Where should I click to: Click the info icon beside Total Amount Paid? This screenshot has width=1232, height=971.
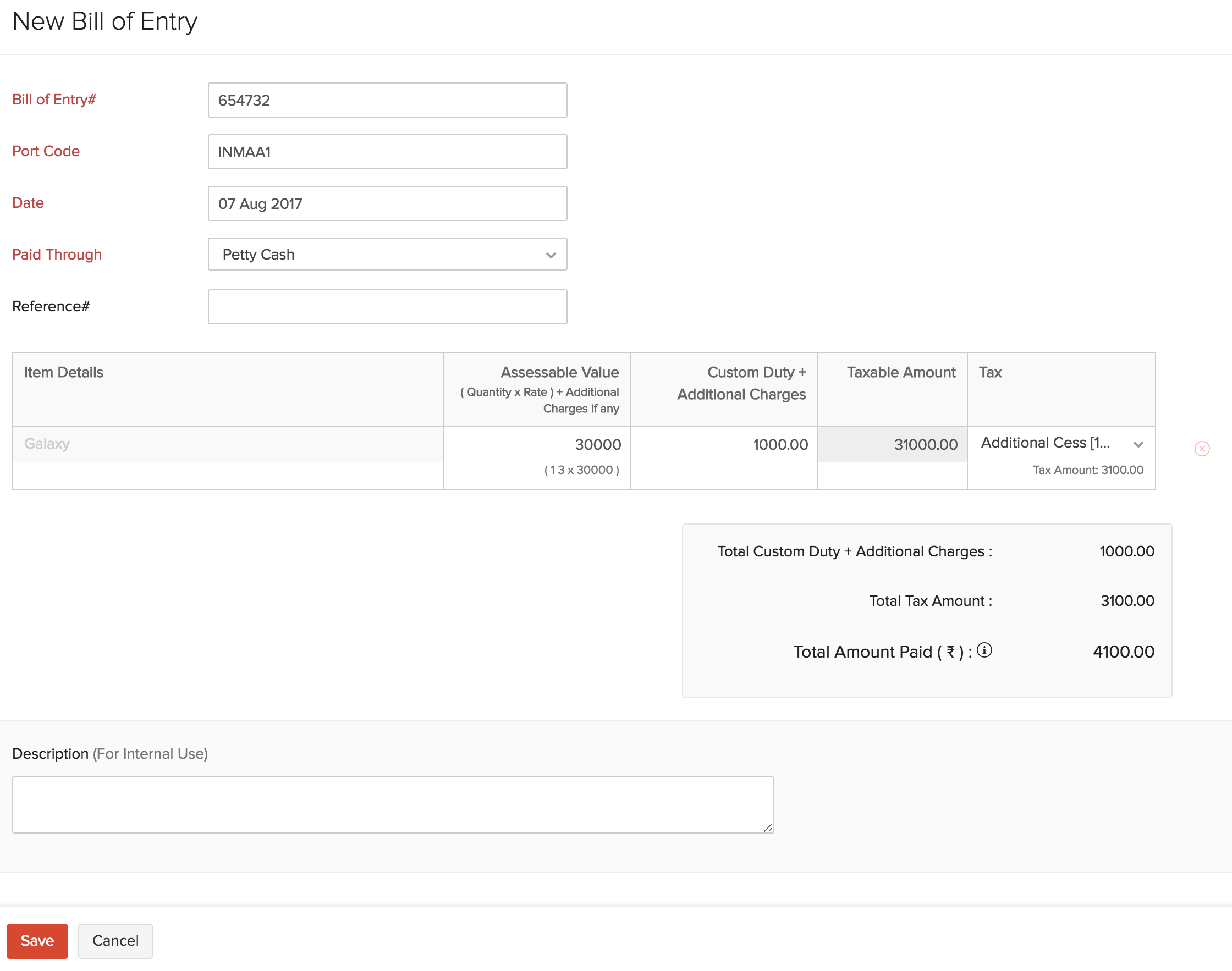coord(985,651)
